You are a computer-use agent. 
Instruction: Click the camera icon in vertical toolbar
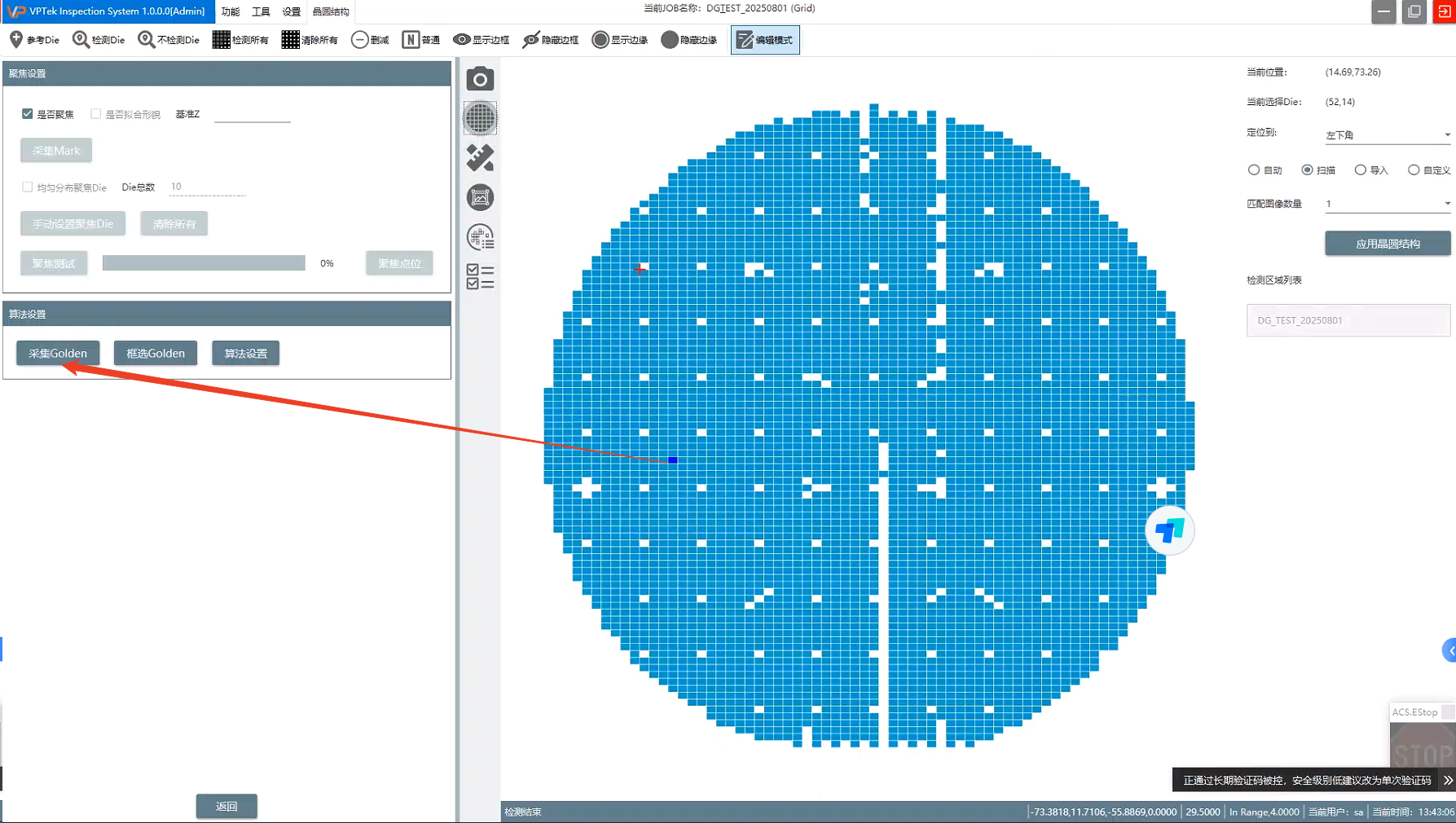480,79
